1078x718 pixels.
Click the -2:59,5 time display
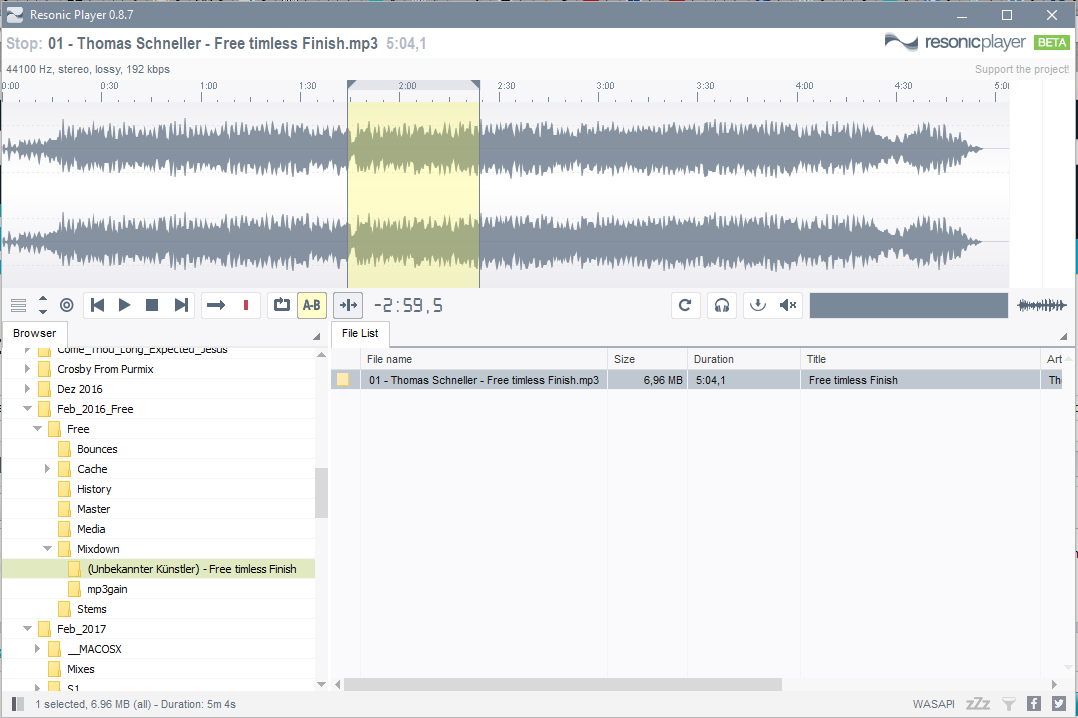408,305
